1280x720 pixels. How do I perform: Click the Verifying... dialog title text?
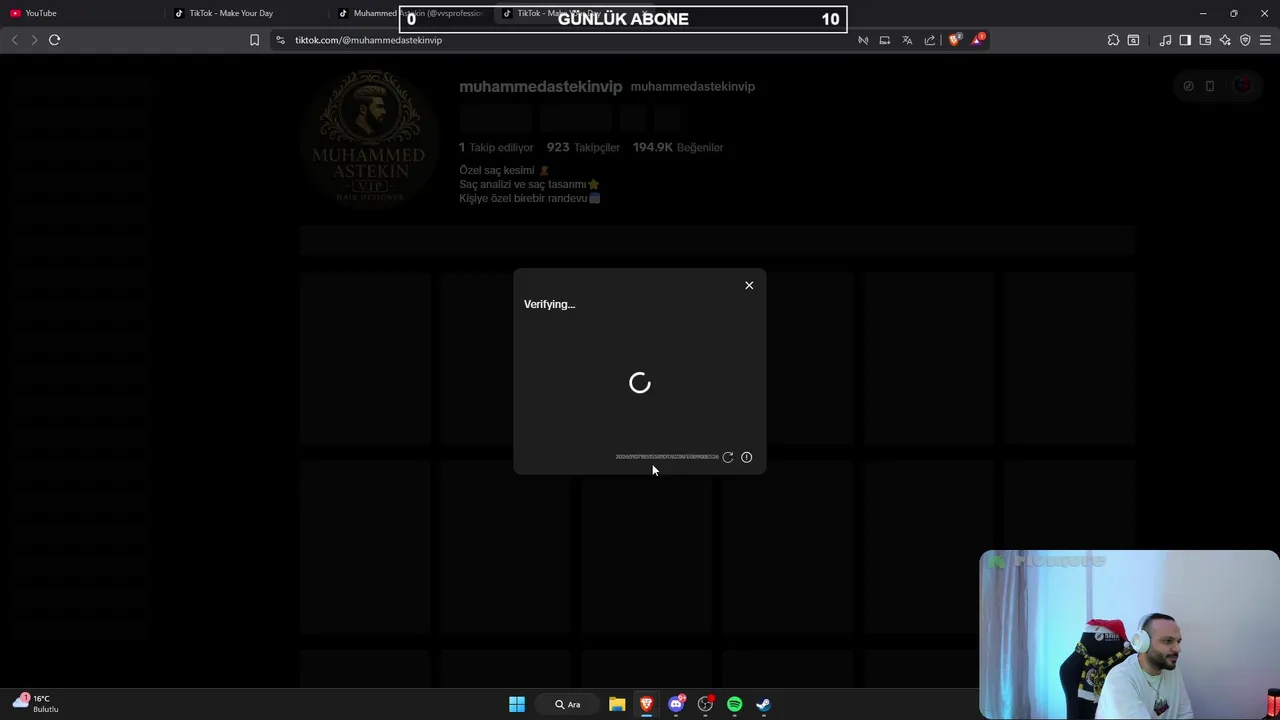click(549, 304)
